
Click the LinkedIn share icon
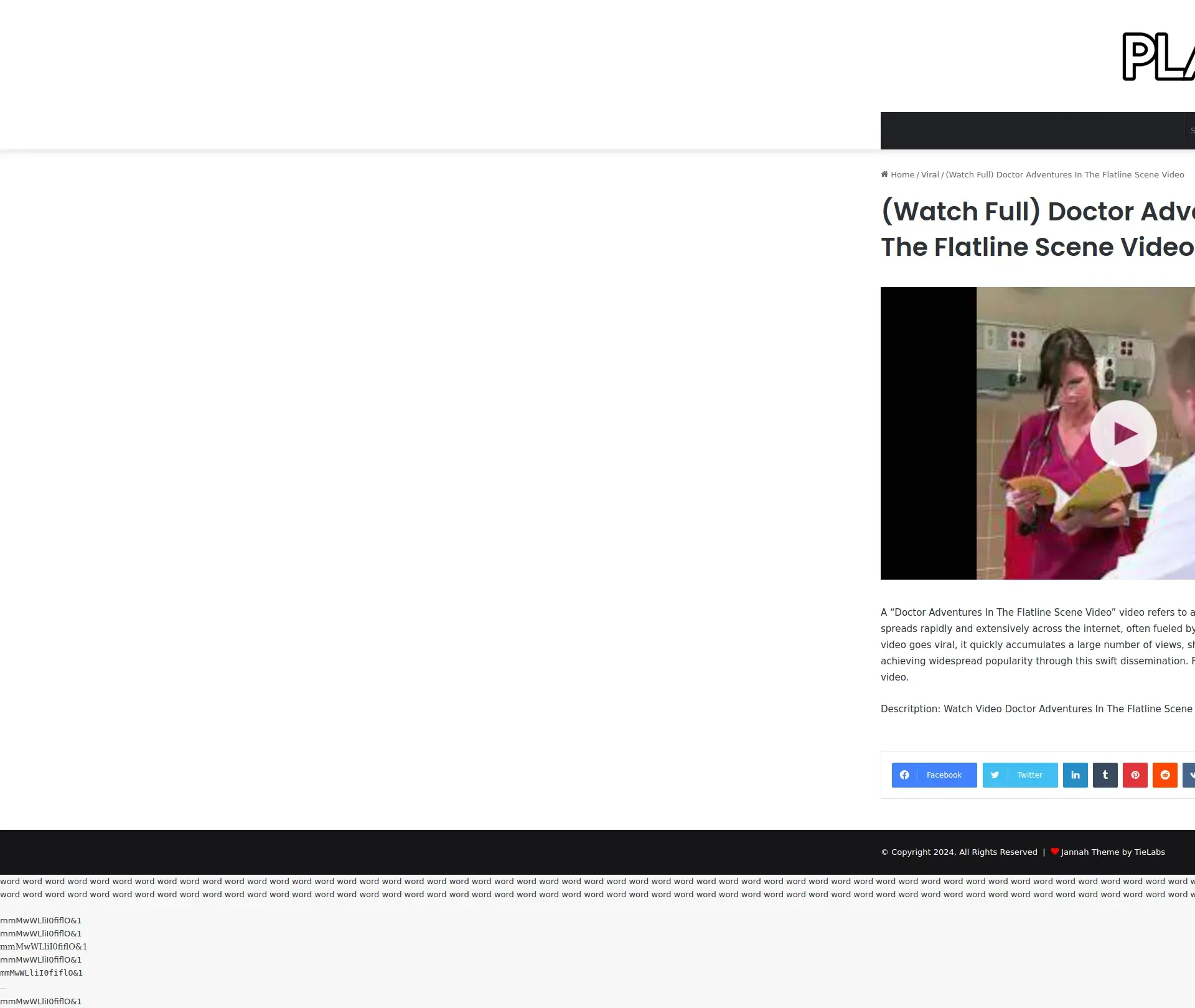click(x=1075, y=775)
